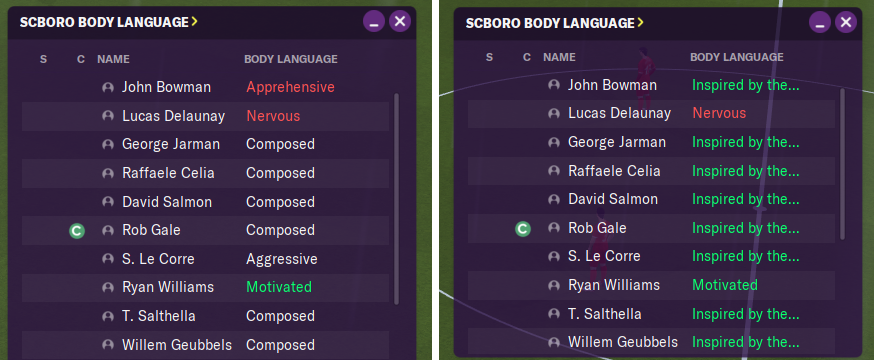Viewport: 874px width, 360px height.
Task: Expand the right panel's Scboro Body Language title arrow
Action: coord(640,22)
